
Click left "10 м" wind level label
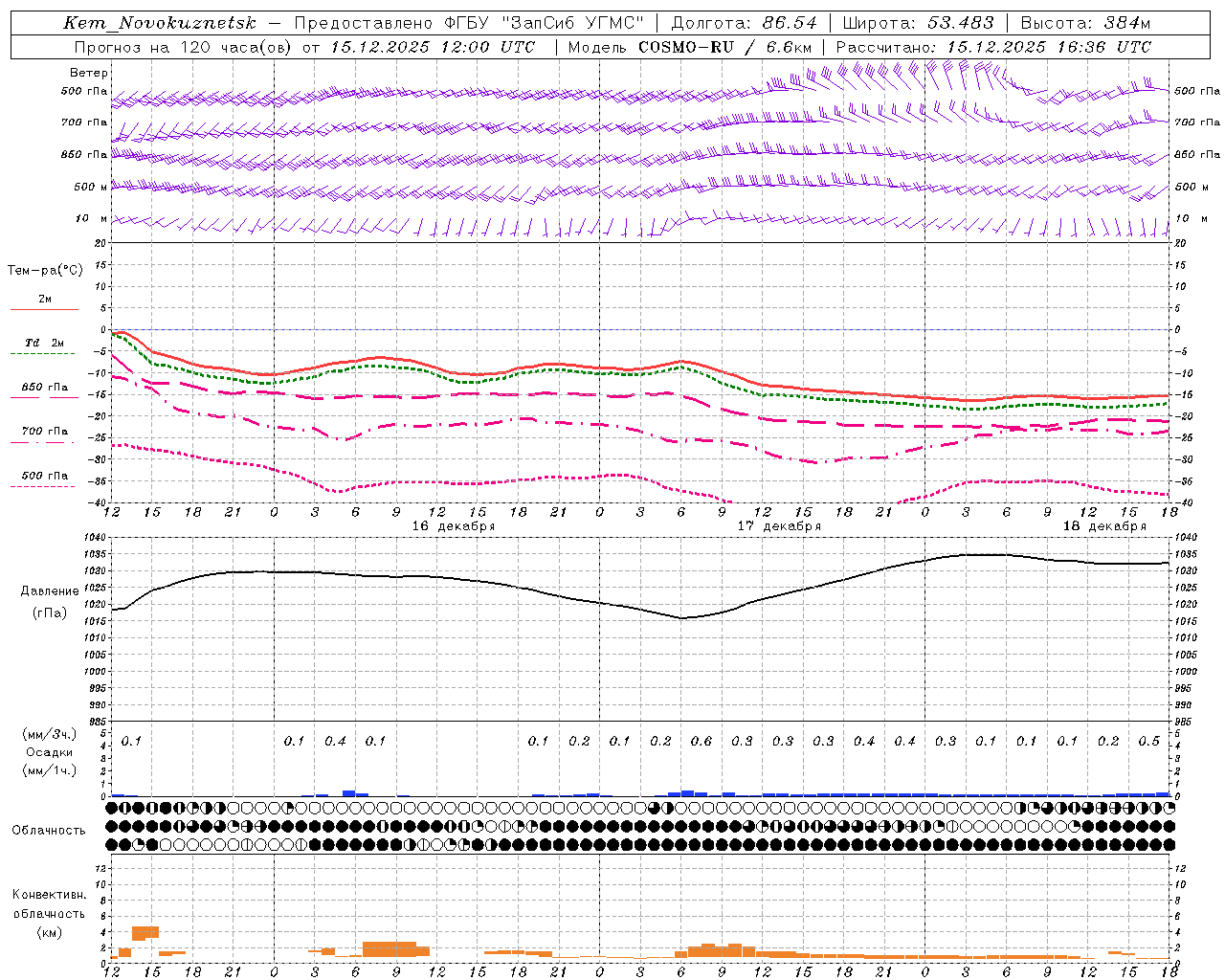91,218
